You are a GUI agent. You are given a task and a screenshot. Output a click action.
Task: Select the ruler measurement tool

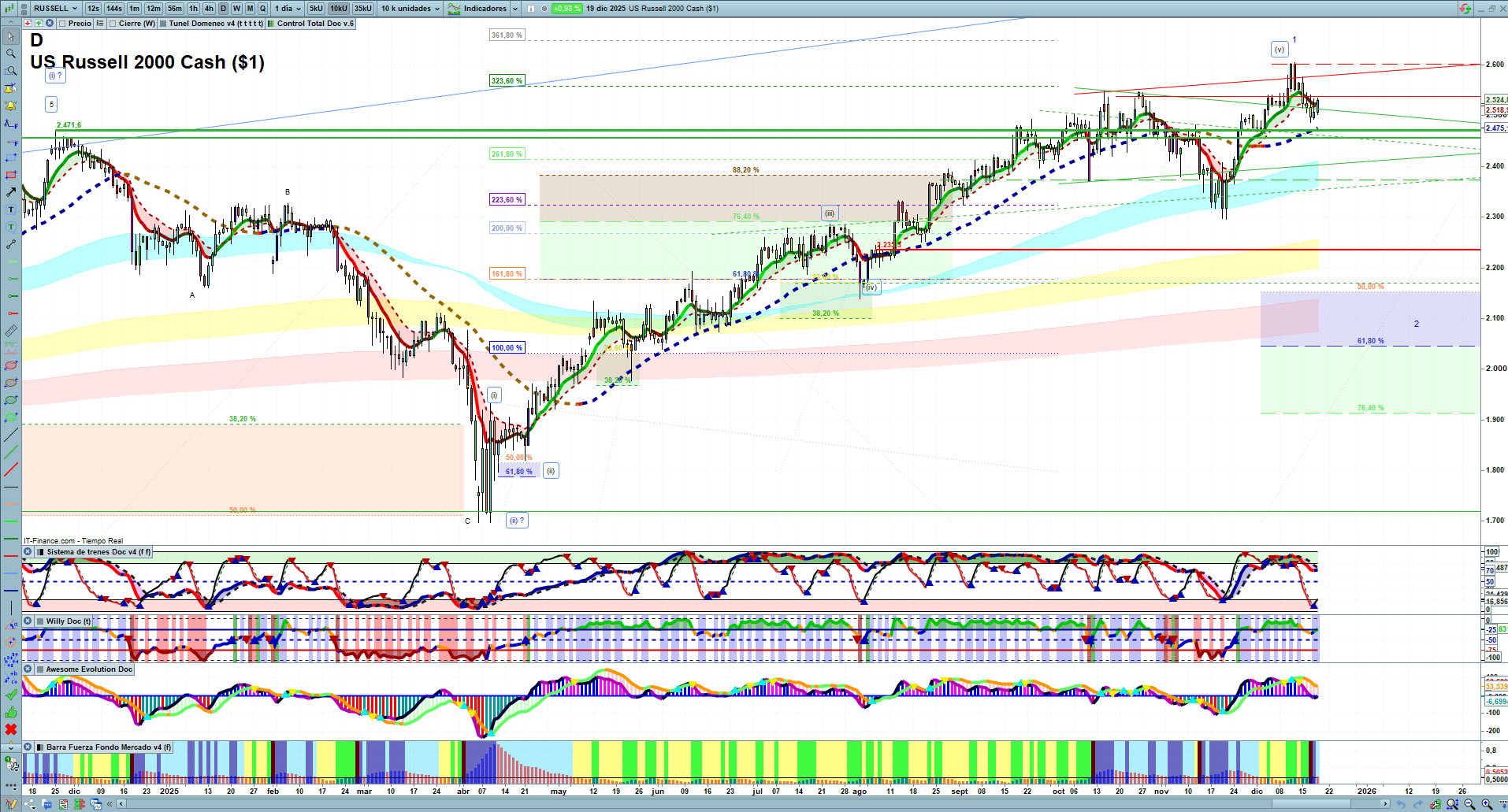(11, 331)
